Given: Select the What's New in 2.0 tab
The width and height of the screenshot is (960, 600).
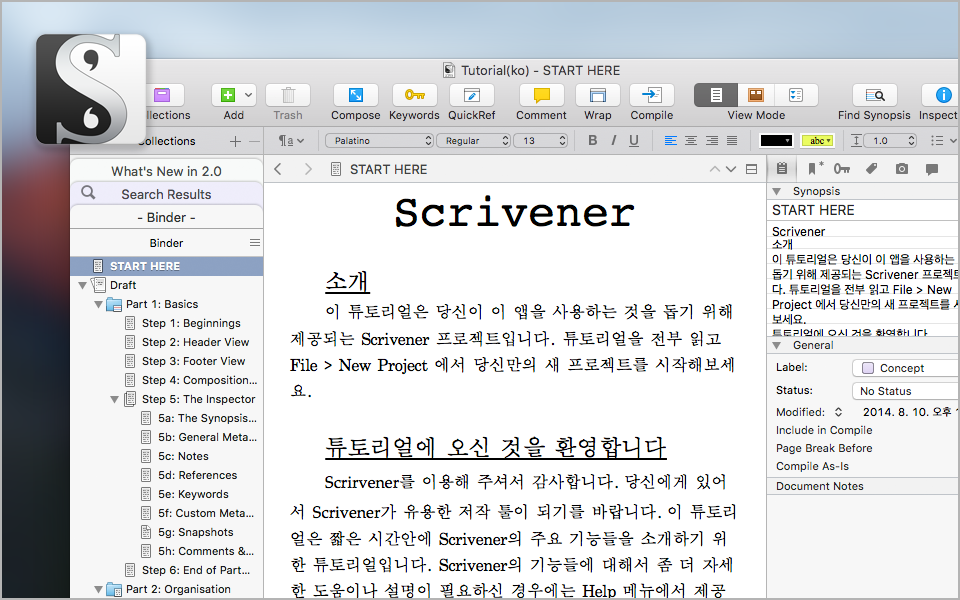Looking at the screenshot, I should (166, 171).
